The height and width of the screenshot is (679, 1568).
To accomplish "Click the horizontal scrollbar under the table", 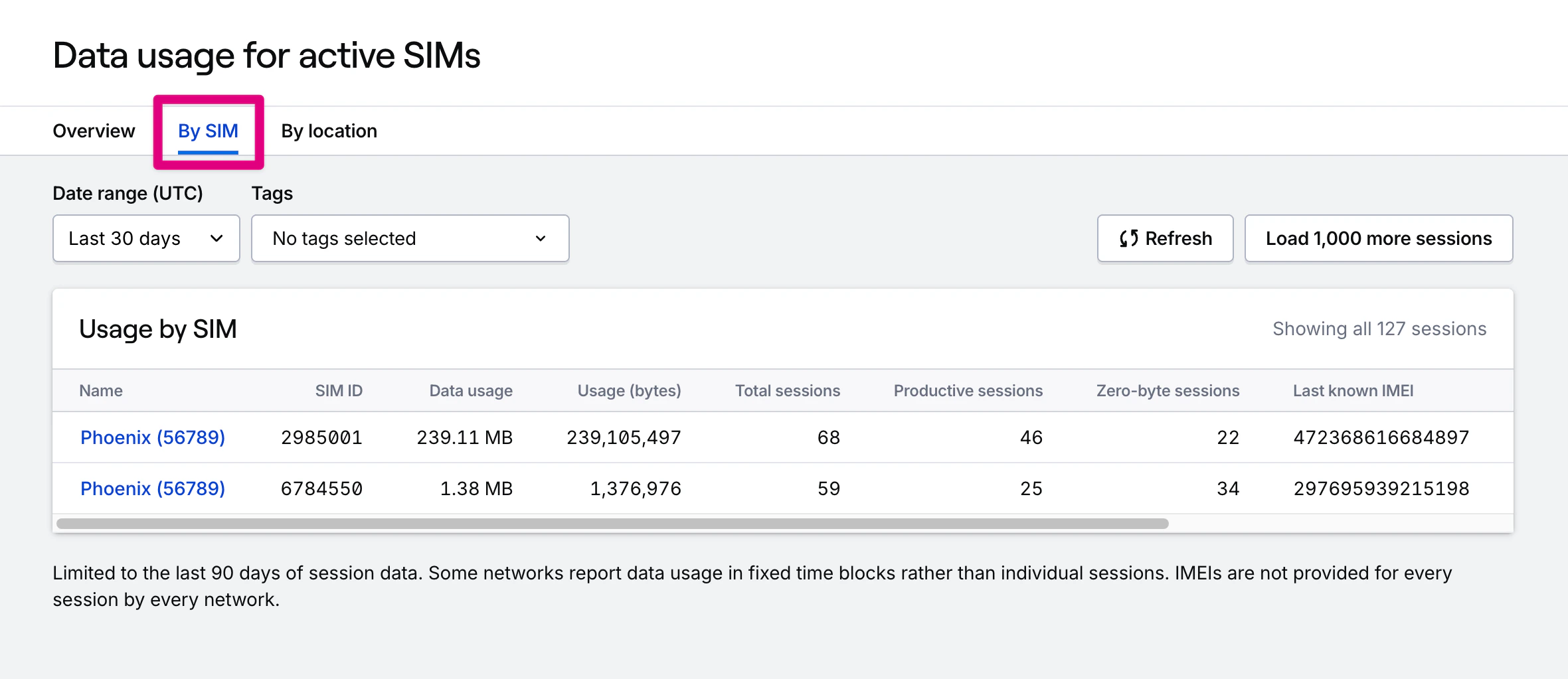I will click(612, 524).
